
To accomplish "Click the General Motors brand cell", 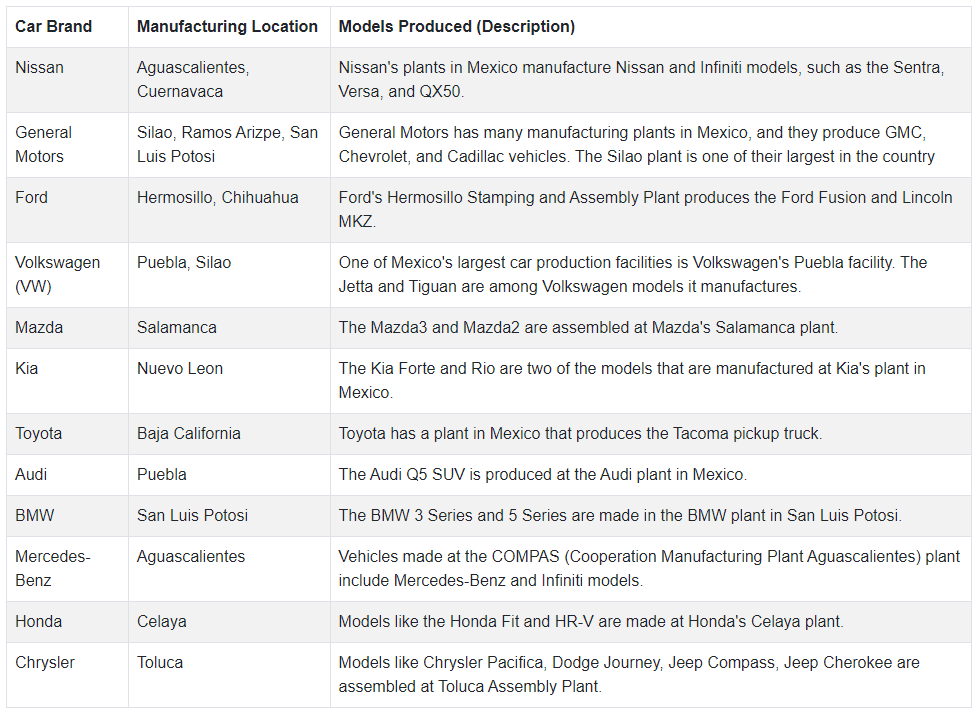I will coord(67,145).
